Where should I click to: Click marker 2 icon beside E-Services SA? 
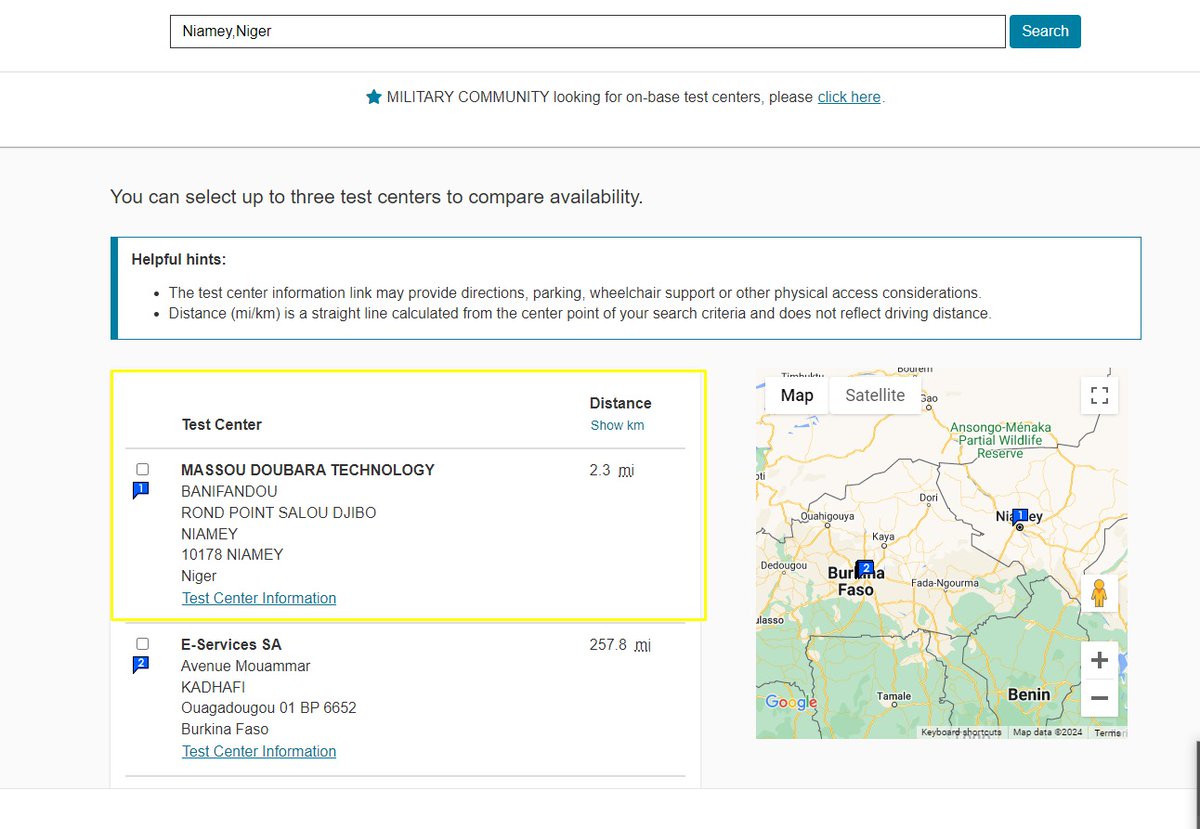[x=141, y=664]
